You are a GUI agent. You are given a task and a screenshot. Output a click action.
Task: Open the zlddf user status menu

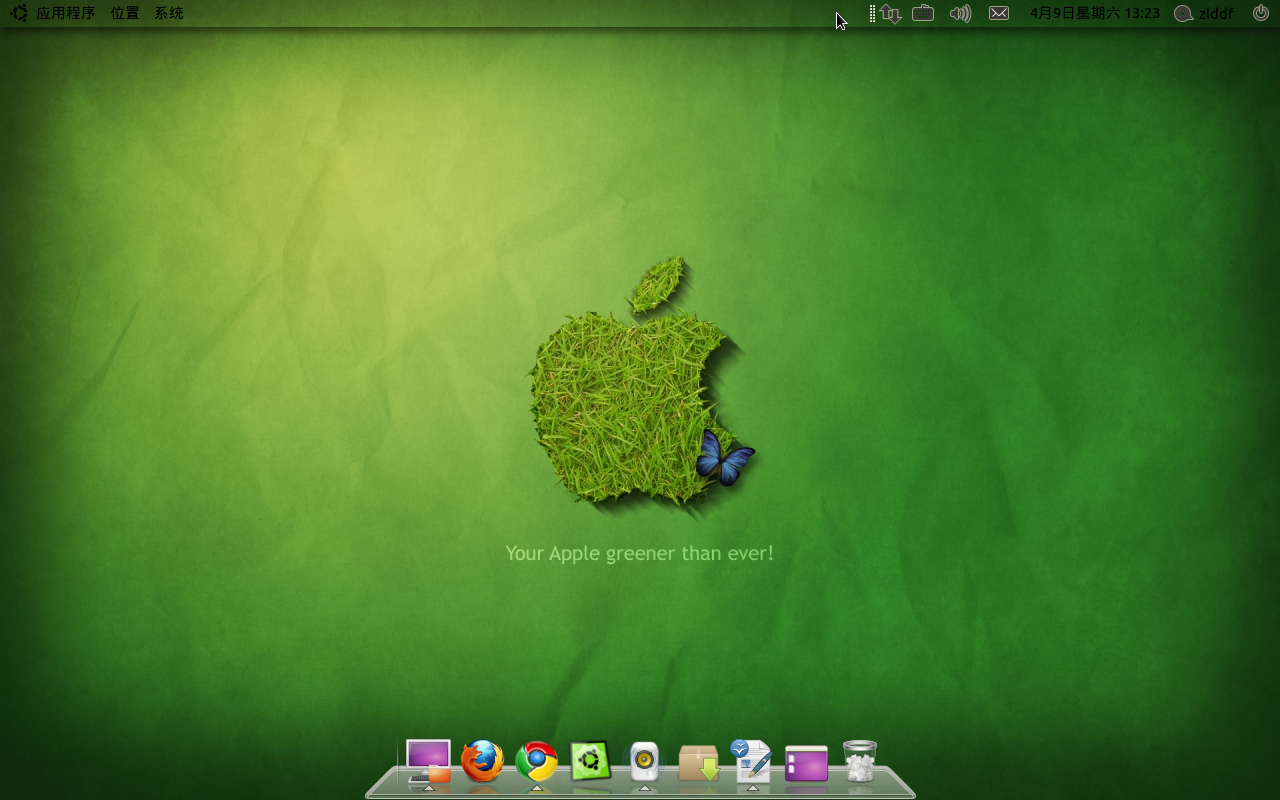1204,13
